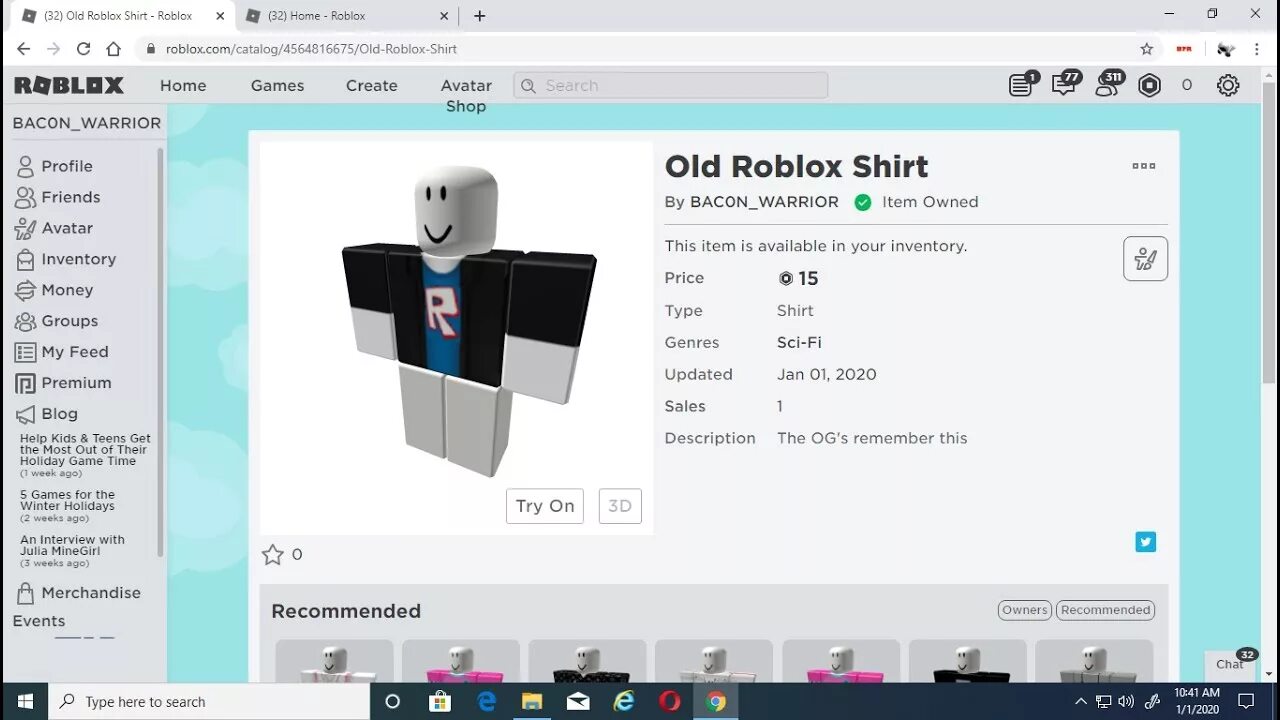Click the Blog sidebar icon
1280x720 pixels.
(x=25, y=414)
